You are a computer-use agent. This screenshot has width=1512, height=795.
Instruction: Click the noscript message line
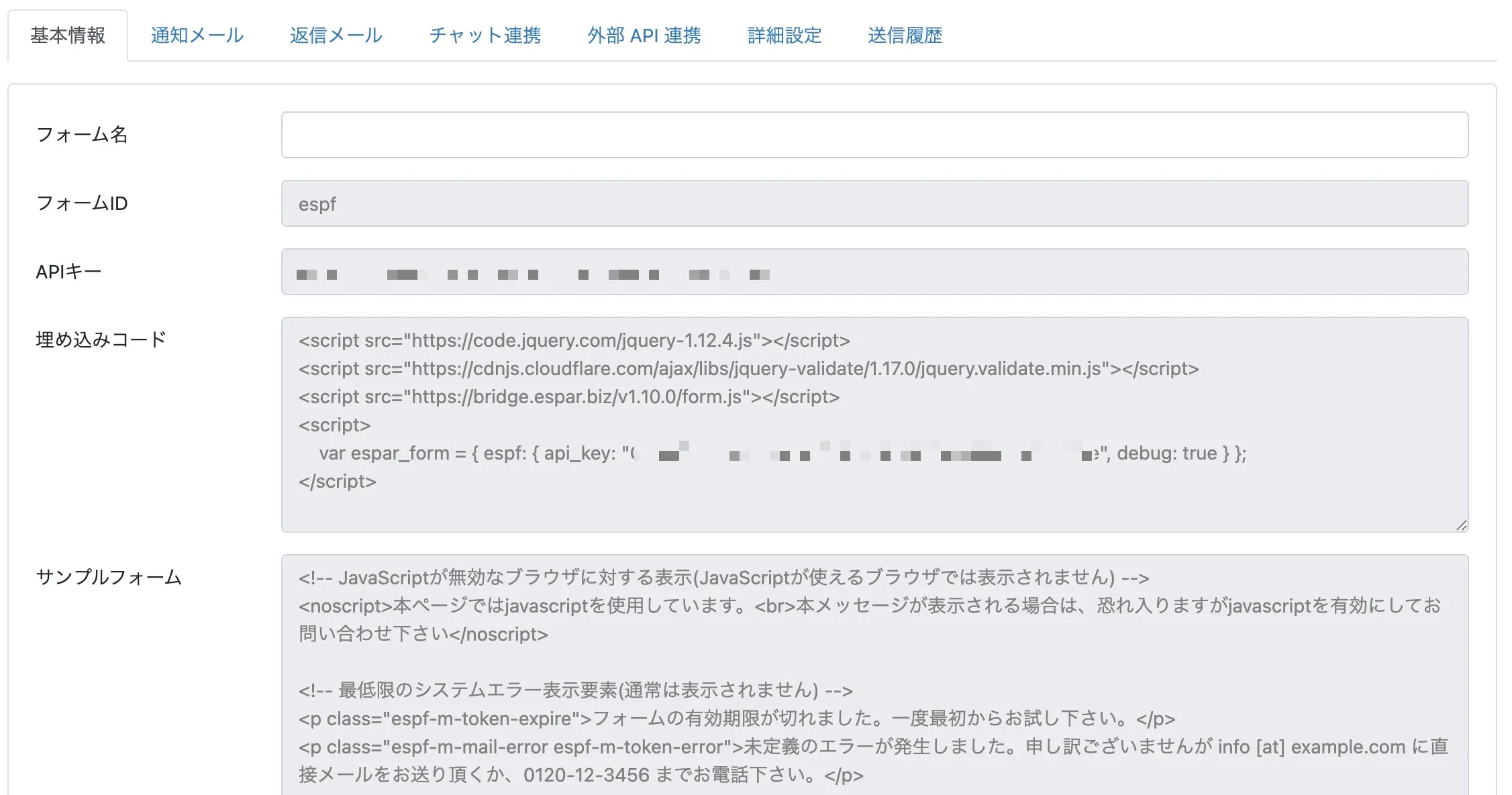click(x=870, y=620)
